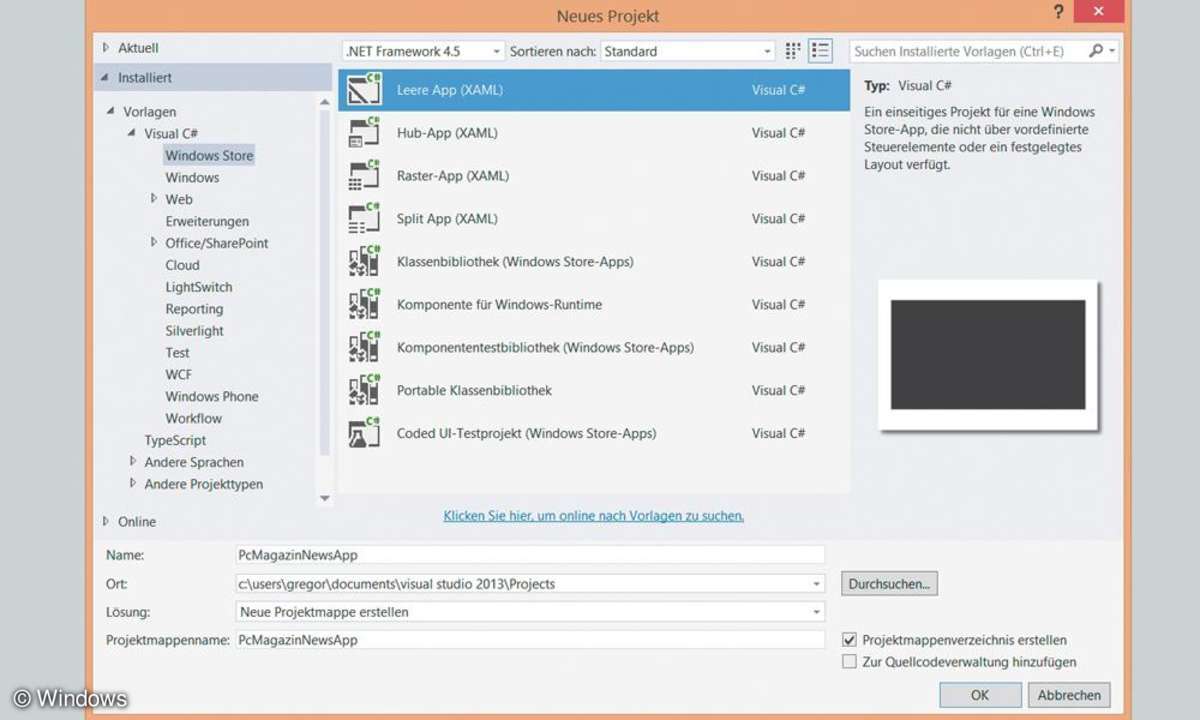Screen dimensions: 1200x720
Task: Select the Windows tree item
Action: [x=192, y=177]
